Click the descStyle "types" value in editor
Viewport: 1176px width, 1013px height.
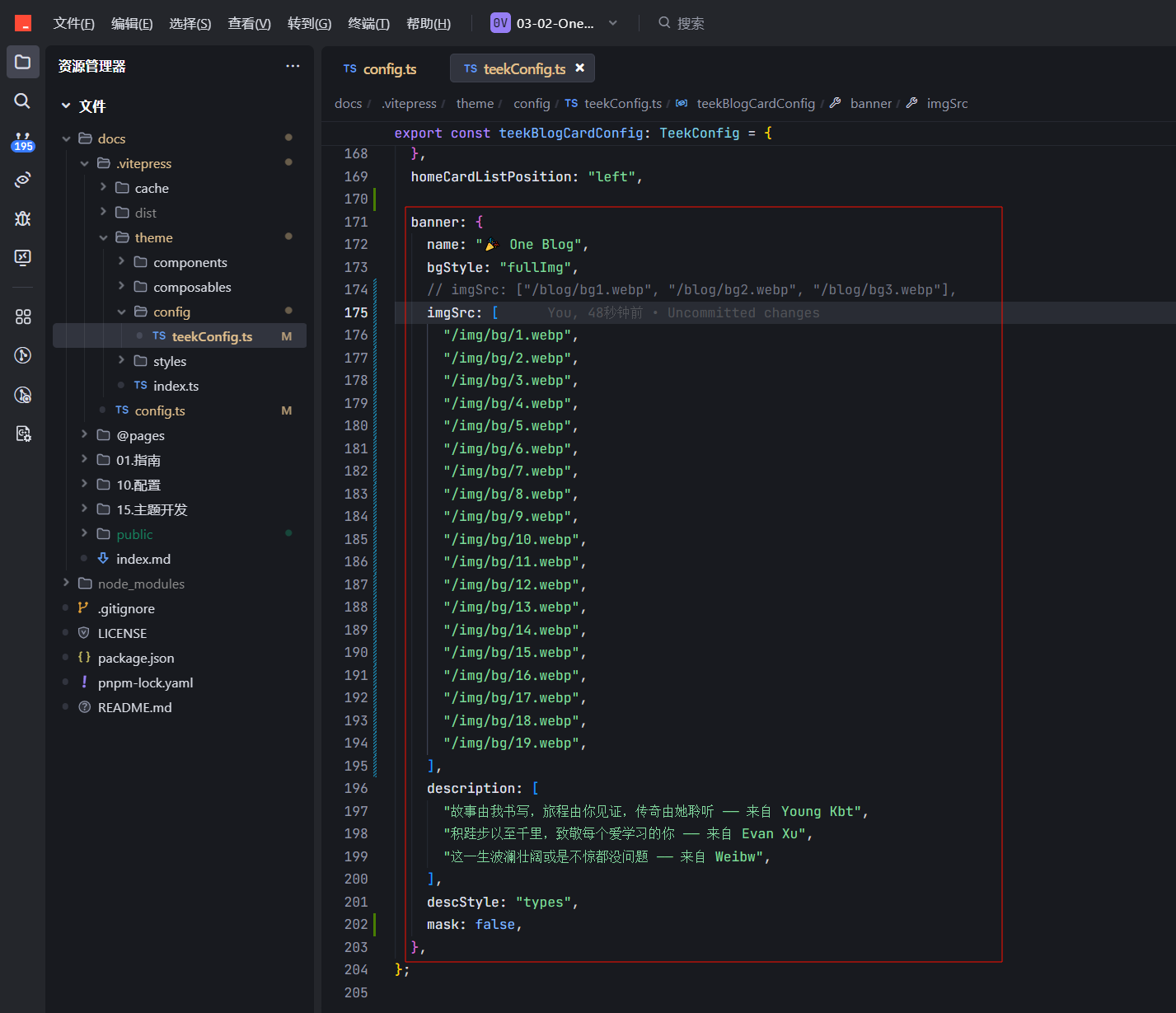pyautogui.click(x=543, y=902)
